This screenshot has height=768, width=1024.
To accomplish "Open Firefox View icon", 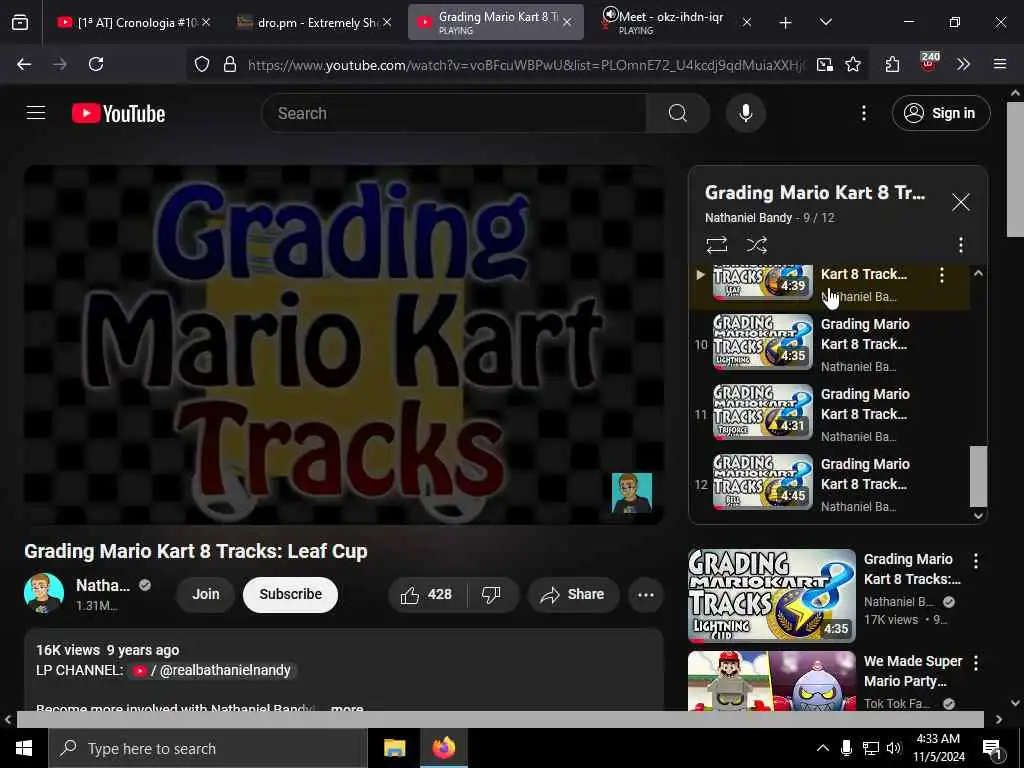I will pyautogui.click(x=20, y=22).
